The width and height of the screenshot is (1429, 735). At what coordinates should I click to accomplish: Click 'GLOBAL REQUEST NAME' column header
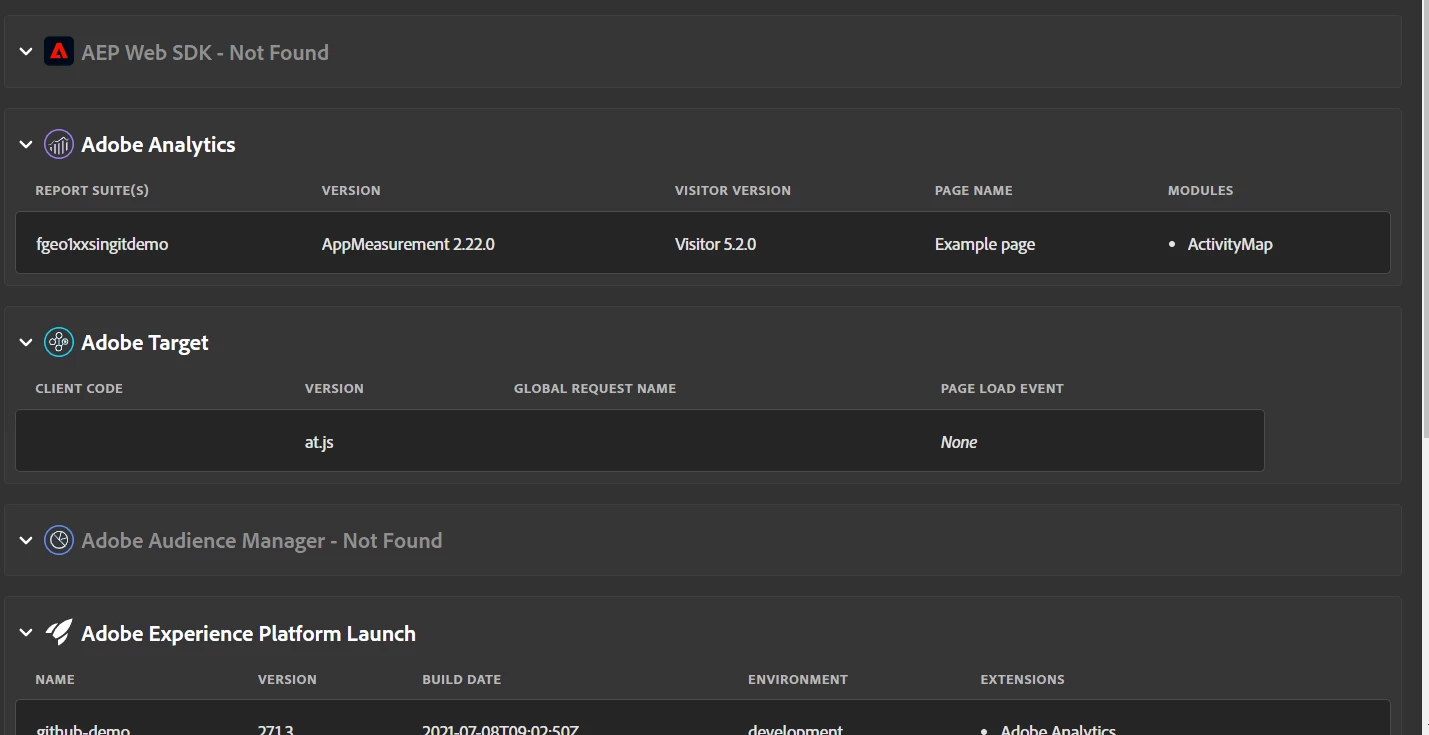coord(595,388)
